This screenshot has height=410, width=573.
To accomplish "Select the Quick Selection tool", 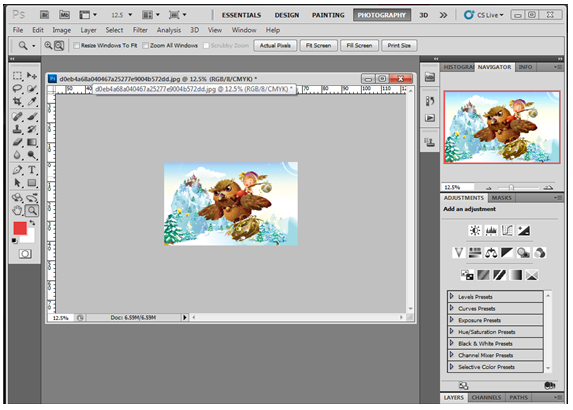I will (32, 88).
